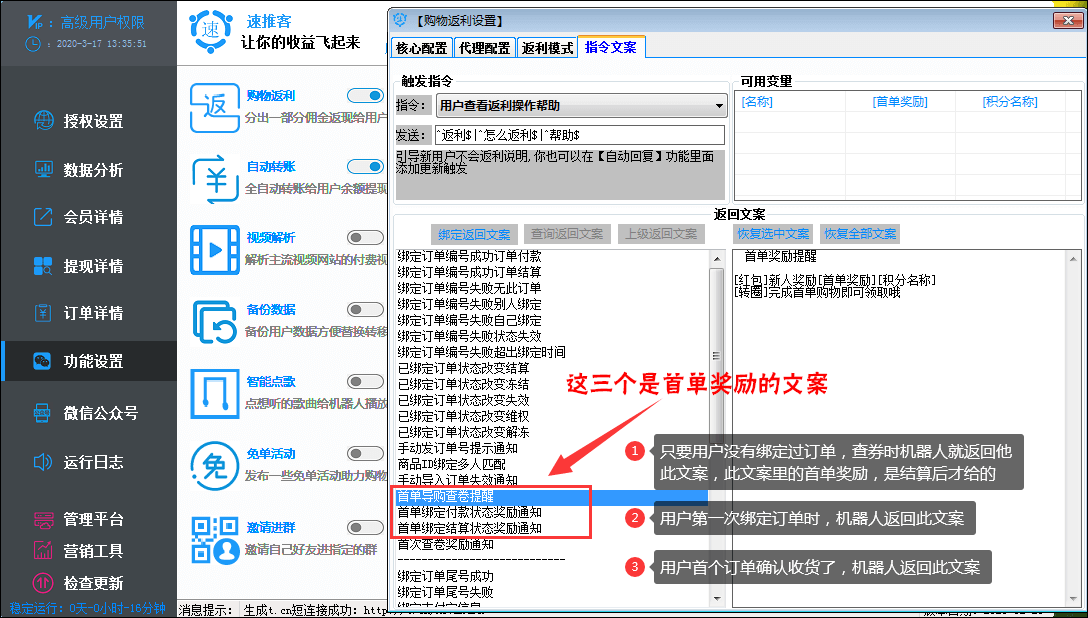Open 微信公众号 settings icon
This screenshot has height=618, width=1088.
pos(41,411)
